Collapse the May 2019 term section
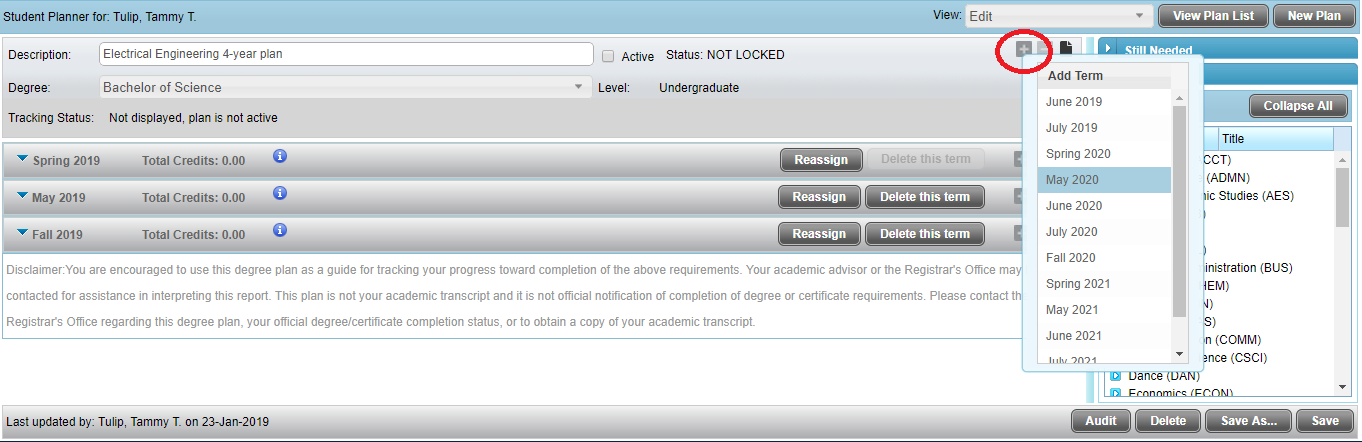Screen dimensions: 1362x442 [x=22, y=196]
